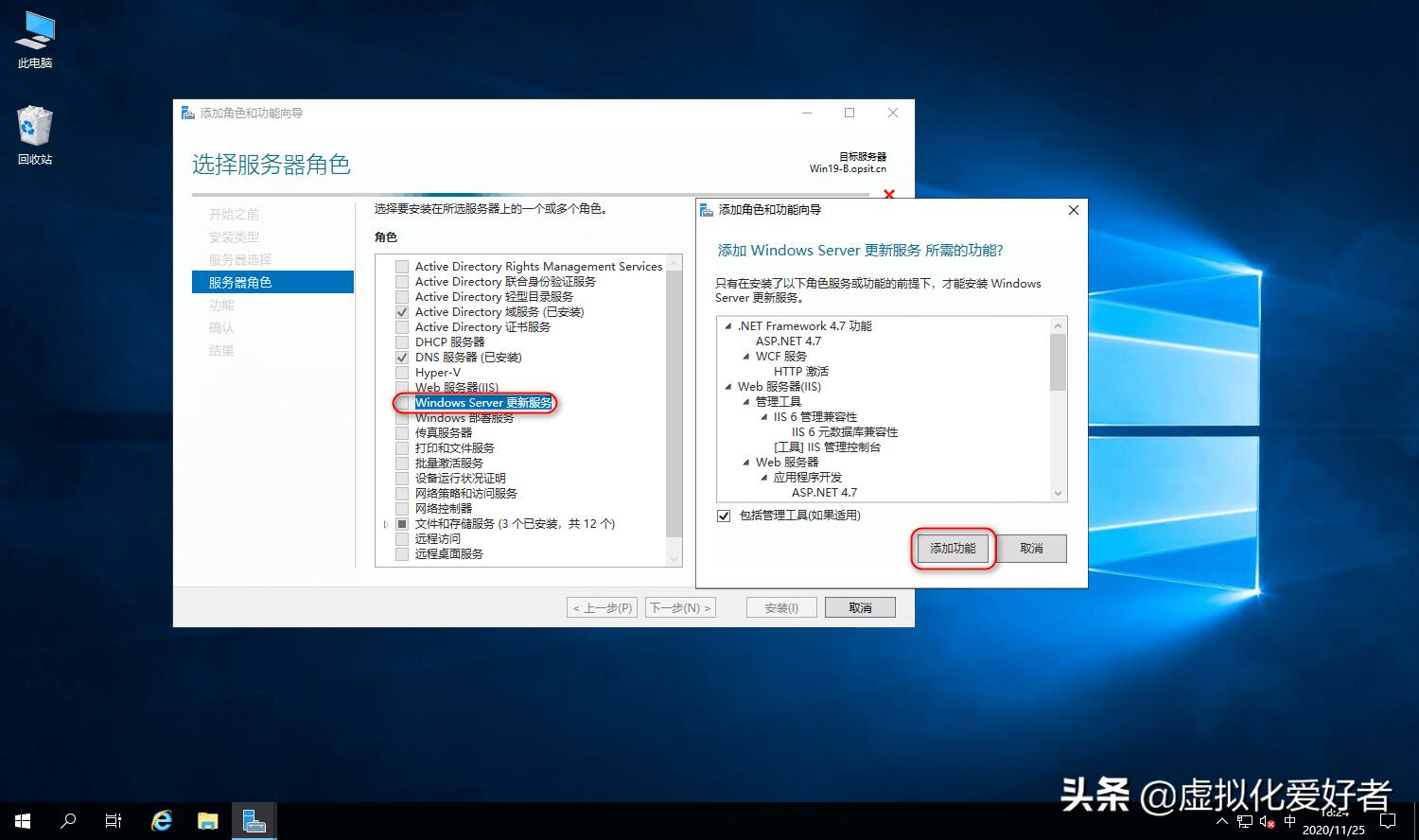Uncheck 包括管理工具(如果适用)
The width and height of the screenshot is (1419, 840).
point(724,516)
